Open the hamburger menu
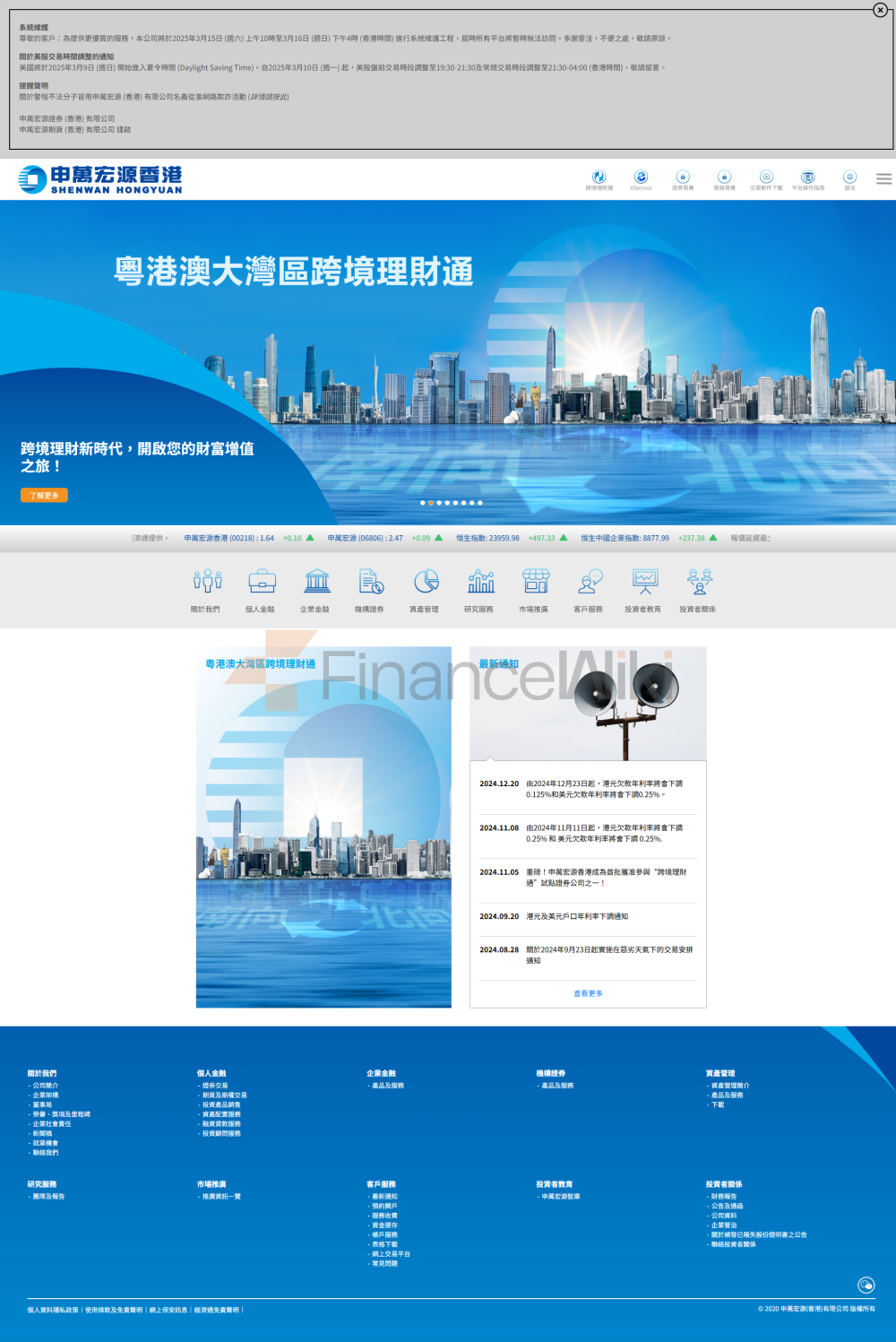The height and width of the screenshot is (1342, 896). click(x=883, y=179)
